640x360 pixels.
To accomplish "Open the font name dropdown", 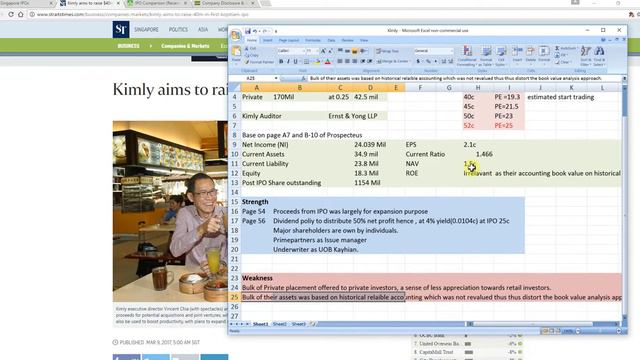I will tap(303, 51).
